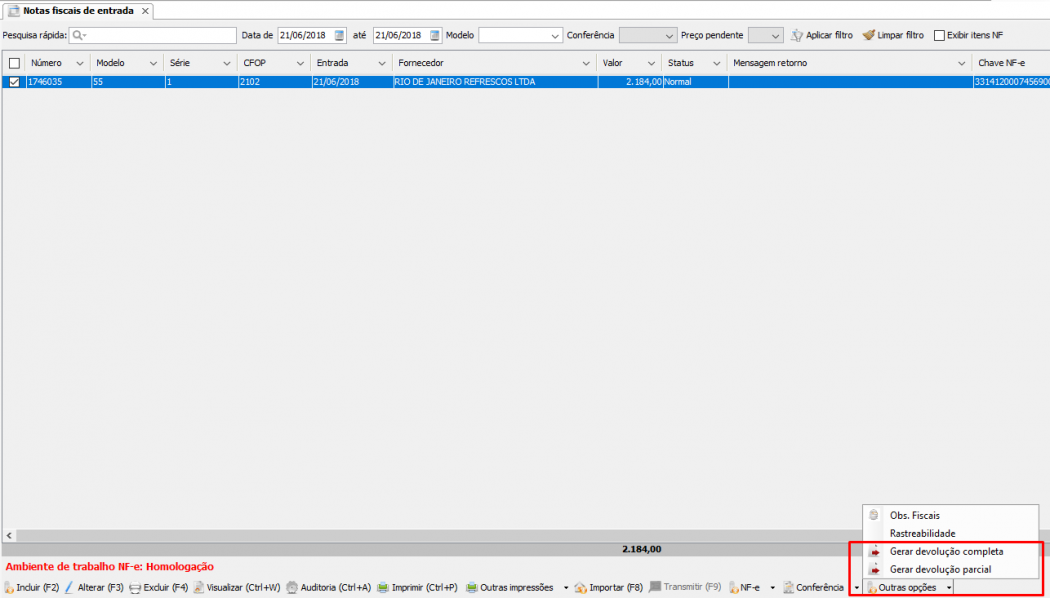
Task: Click the Limpar filtro eraser icon
Action: [868, 35]
